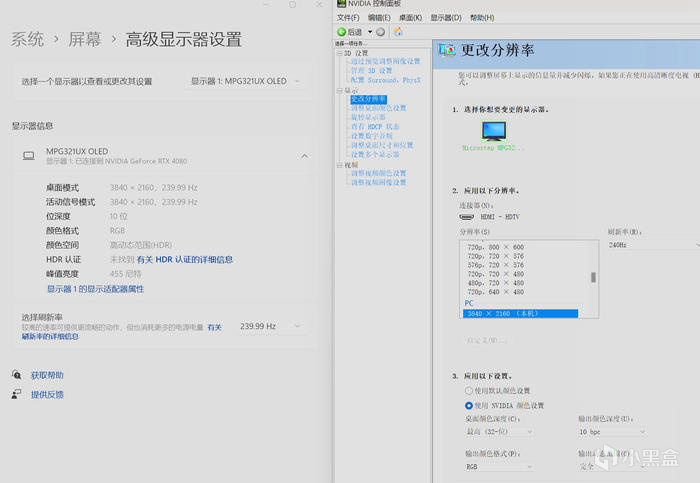The width and height of the screenshot is (700, 483).
Task: Click the NVIDIA logo in the title bar
Action: (342, 4)
